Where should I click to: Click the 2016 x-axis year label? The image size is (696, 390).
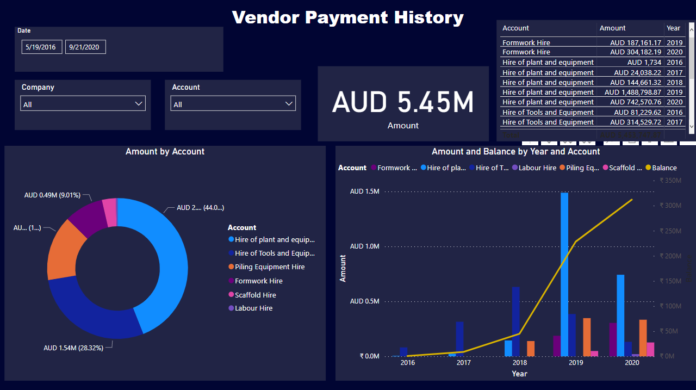(407, 362)
